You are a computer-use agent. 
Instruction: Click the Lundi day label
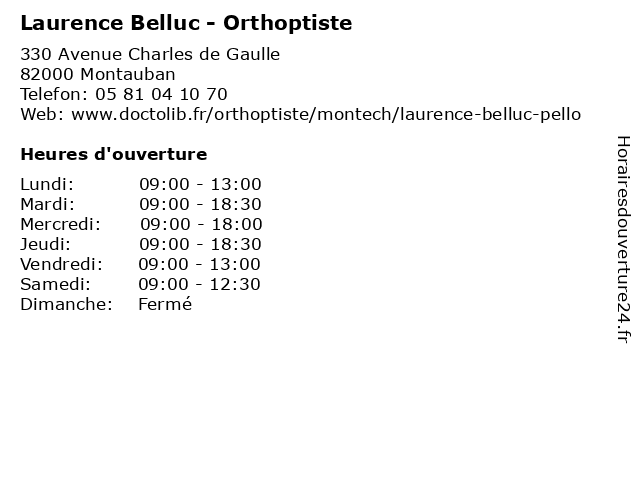[47, 184]
